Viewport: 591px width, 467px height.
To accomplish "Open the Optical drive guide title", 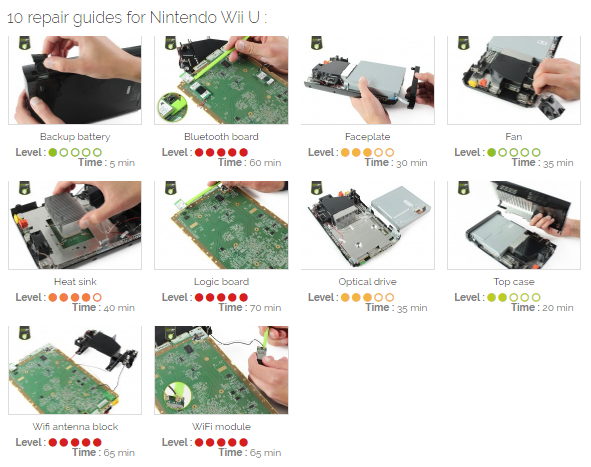I will (367, 282).
